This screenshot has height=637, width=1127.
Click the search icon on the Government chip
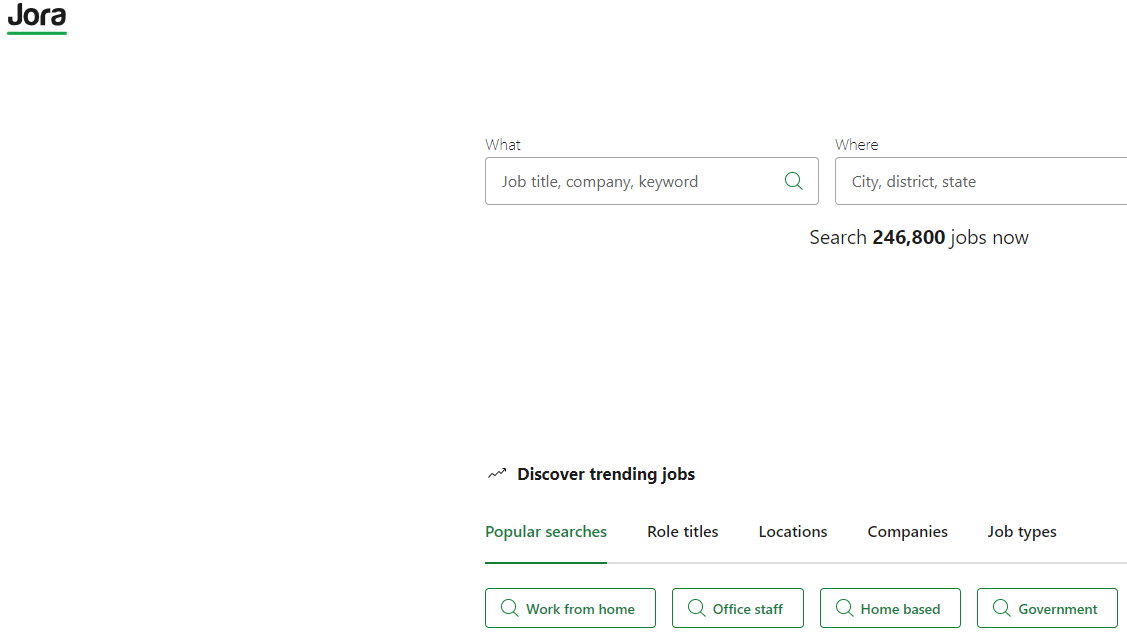1001,608
